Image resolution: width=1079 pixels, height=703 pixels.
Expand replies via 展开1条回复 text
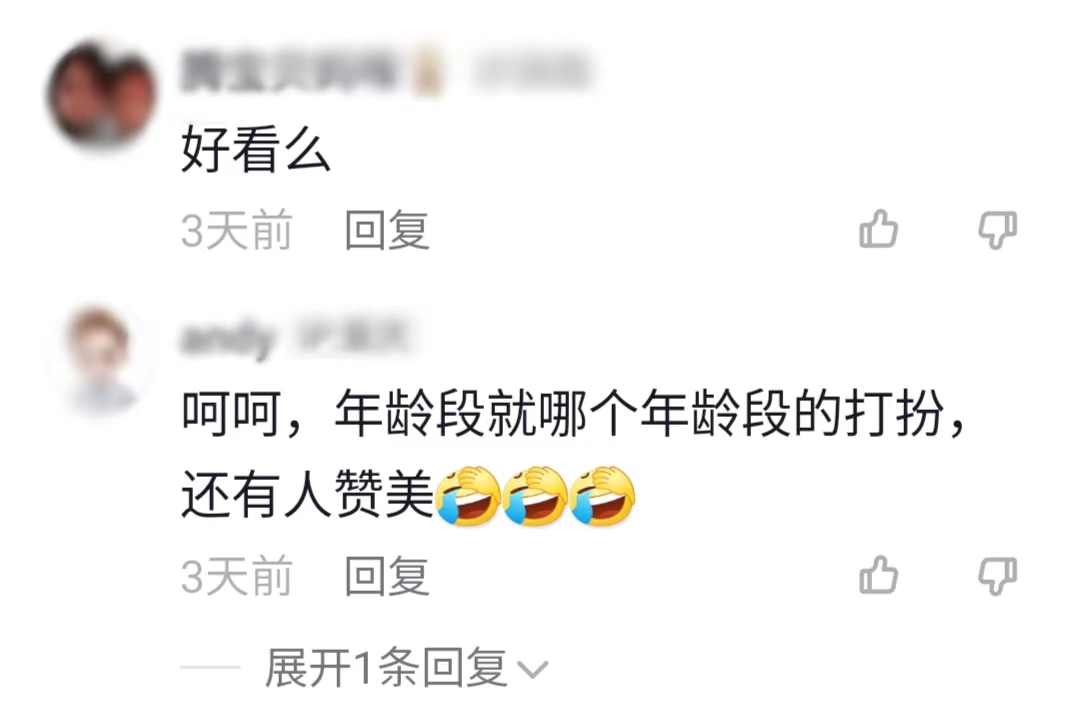point(386,667)
